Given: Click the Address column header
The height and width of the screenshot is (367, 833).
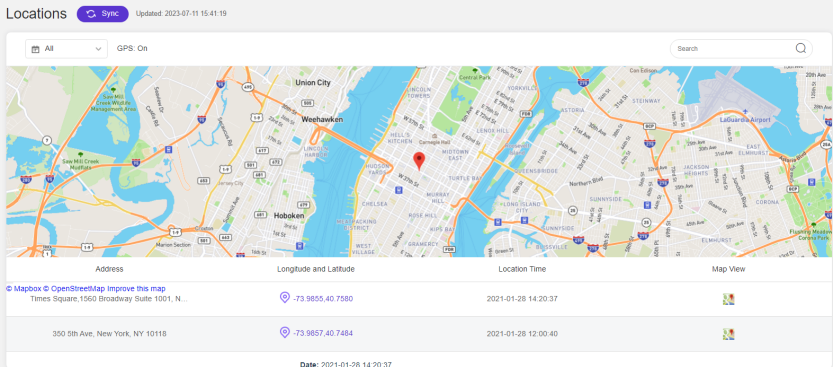Looking at the screenshot, I should point(109,269).
